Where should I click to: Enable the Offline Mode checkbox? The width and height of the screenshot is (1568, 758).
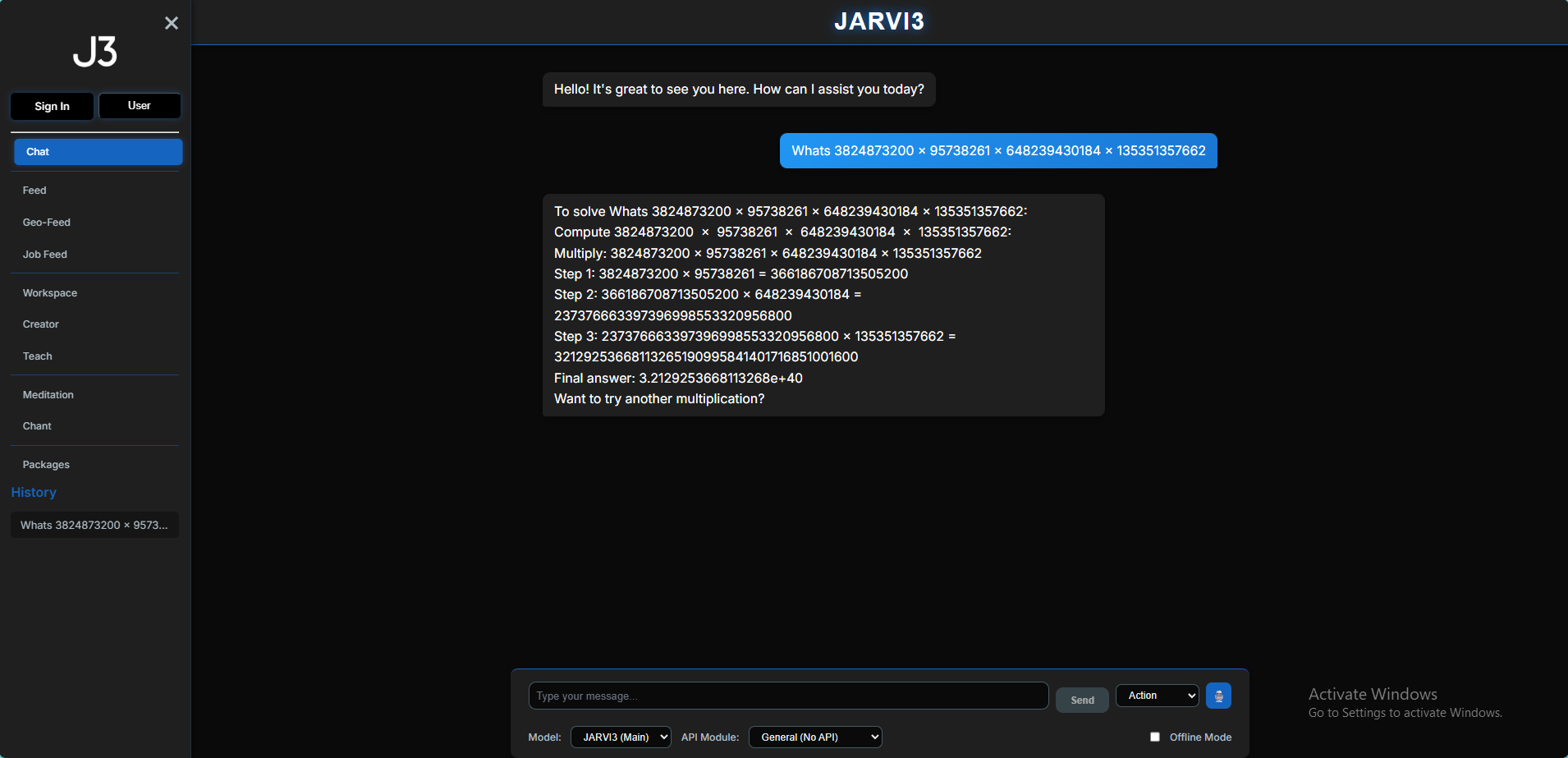tap(1155, 737)
